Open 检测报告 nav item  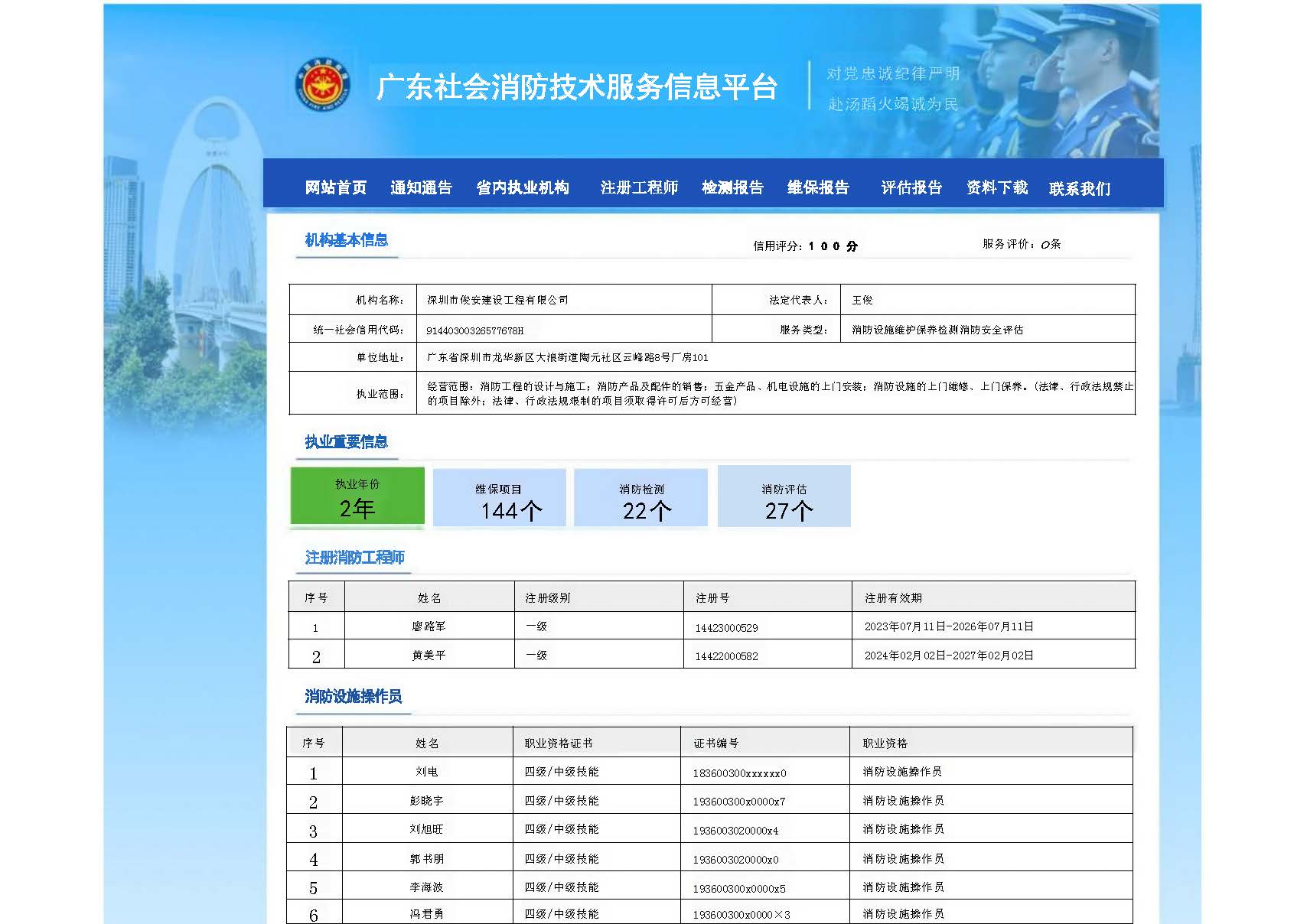point(732,187)
